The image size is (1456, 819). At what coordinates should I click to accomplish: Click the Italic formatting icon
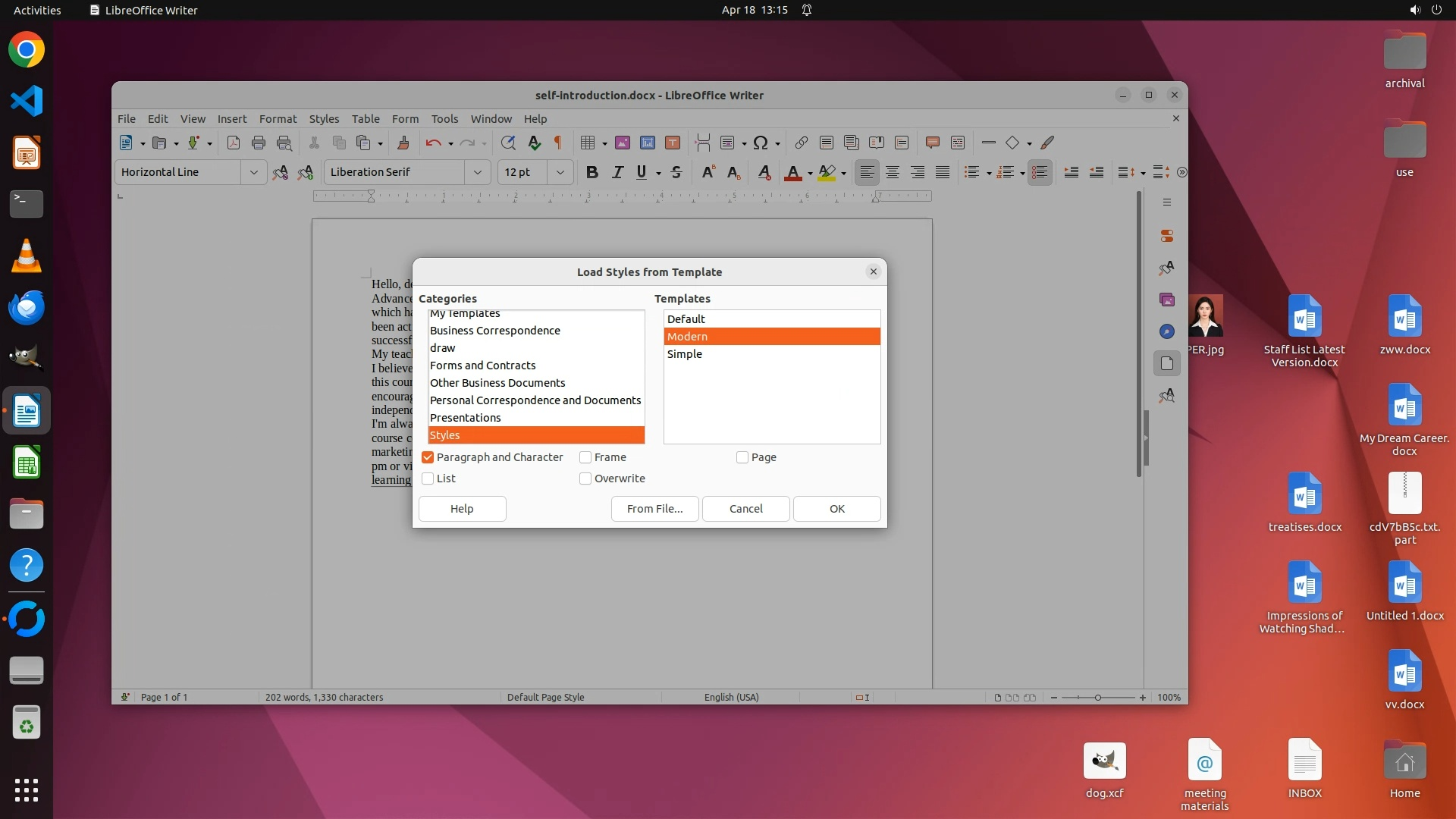617,173
